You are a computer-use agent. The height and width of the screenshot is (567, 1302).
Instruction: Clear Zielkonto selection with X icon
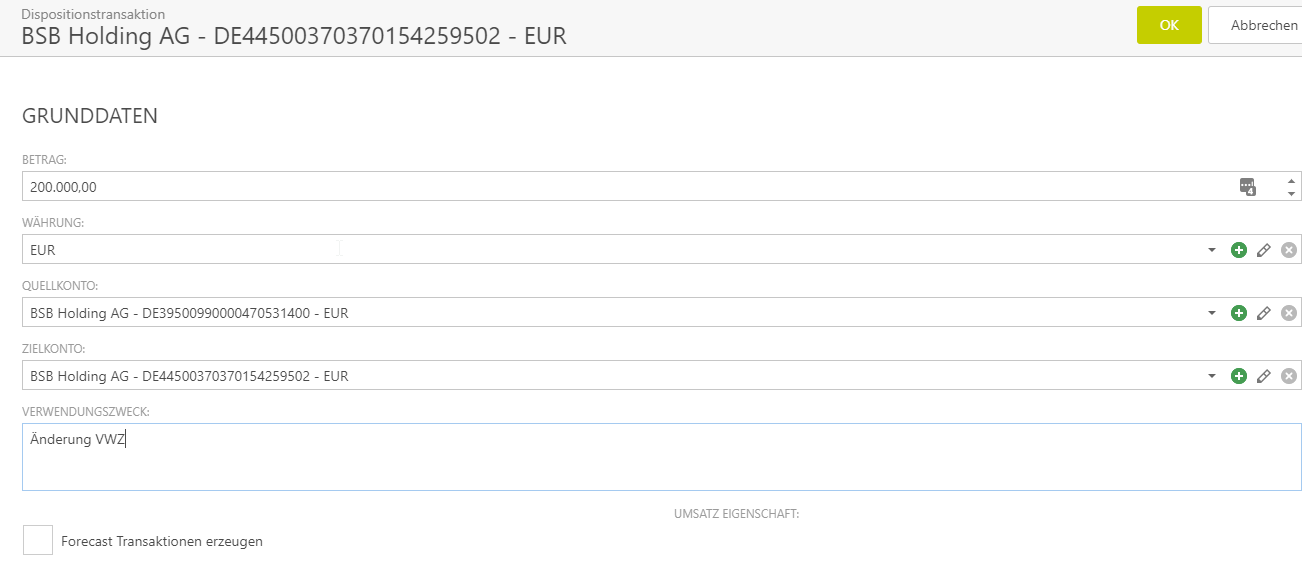[1289, 376]
